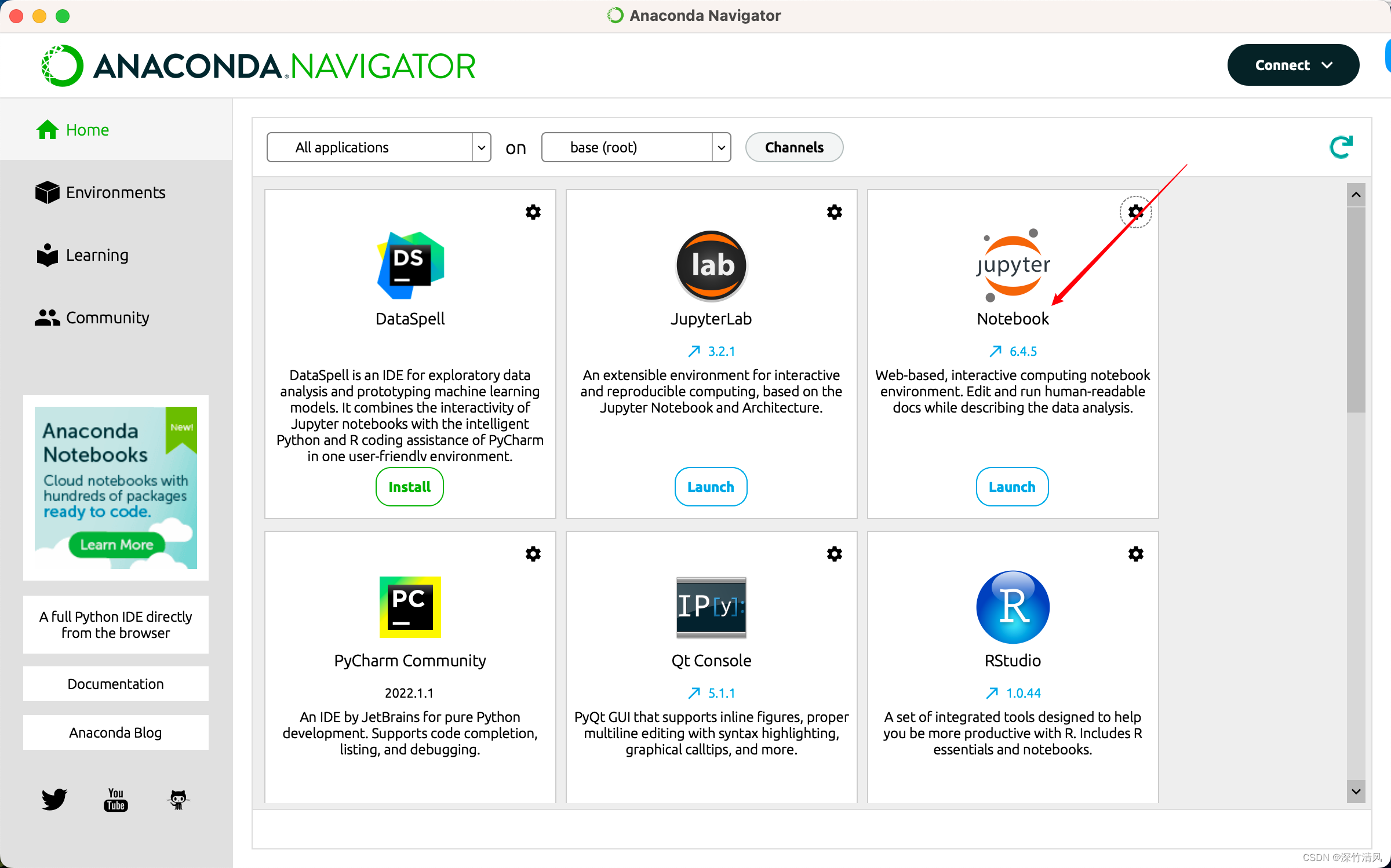Open PyCharm Community gear settings
Viewport: 1391px width, 868px height.
tap(533, 554)
